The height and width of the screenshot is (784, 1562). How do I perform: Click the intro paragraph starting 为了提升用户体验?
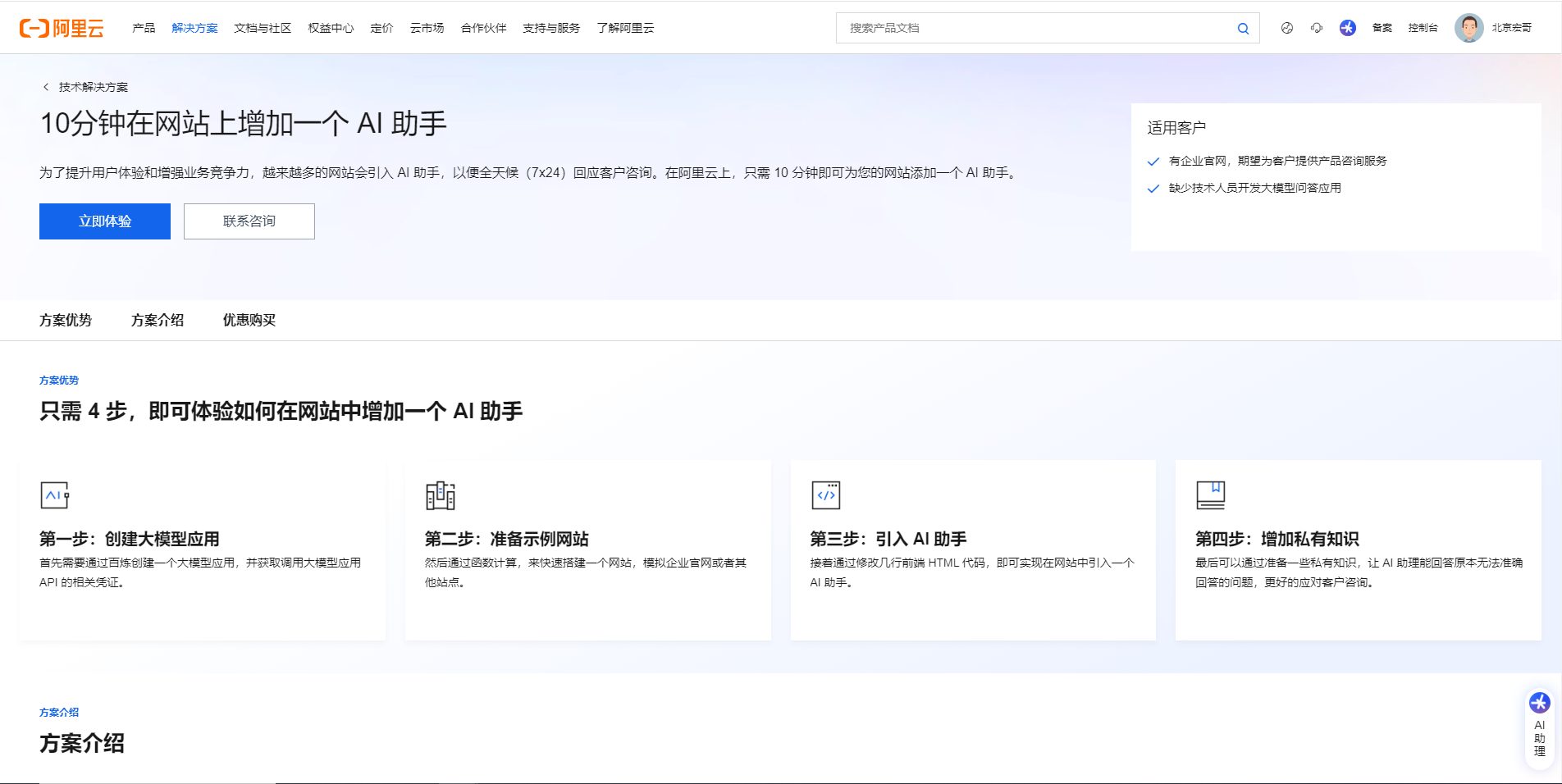point(529,173)
